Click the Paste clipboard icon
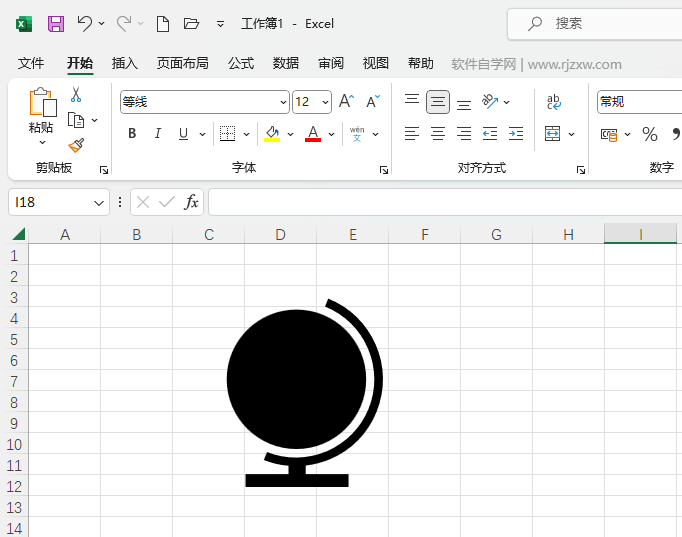Screen dimensions: 682x537 pyautogui.click(x=43, y=102)
